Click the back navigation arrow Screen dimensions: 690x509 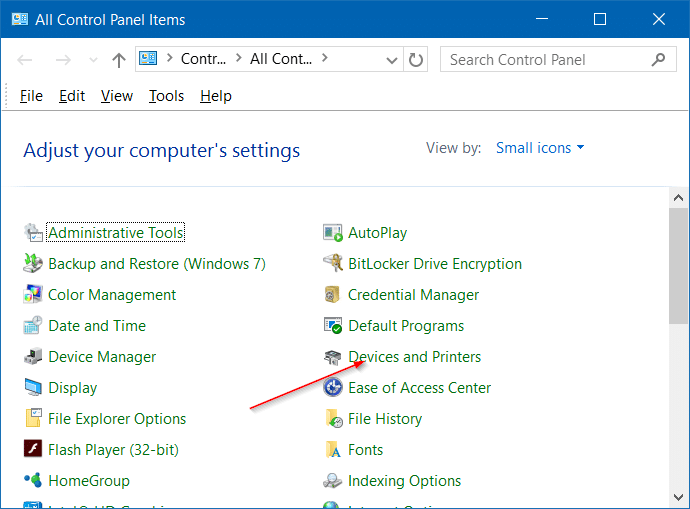25,60
